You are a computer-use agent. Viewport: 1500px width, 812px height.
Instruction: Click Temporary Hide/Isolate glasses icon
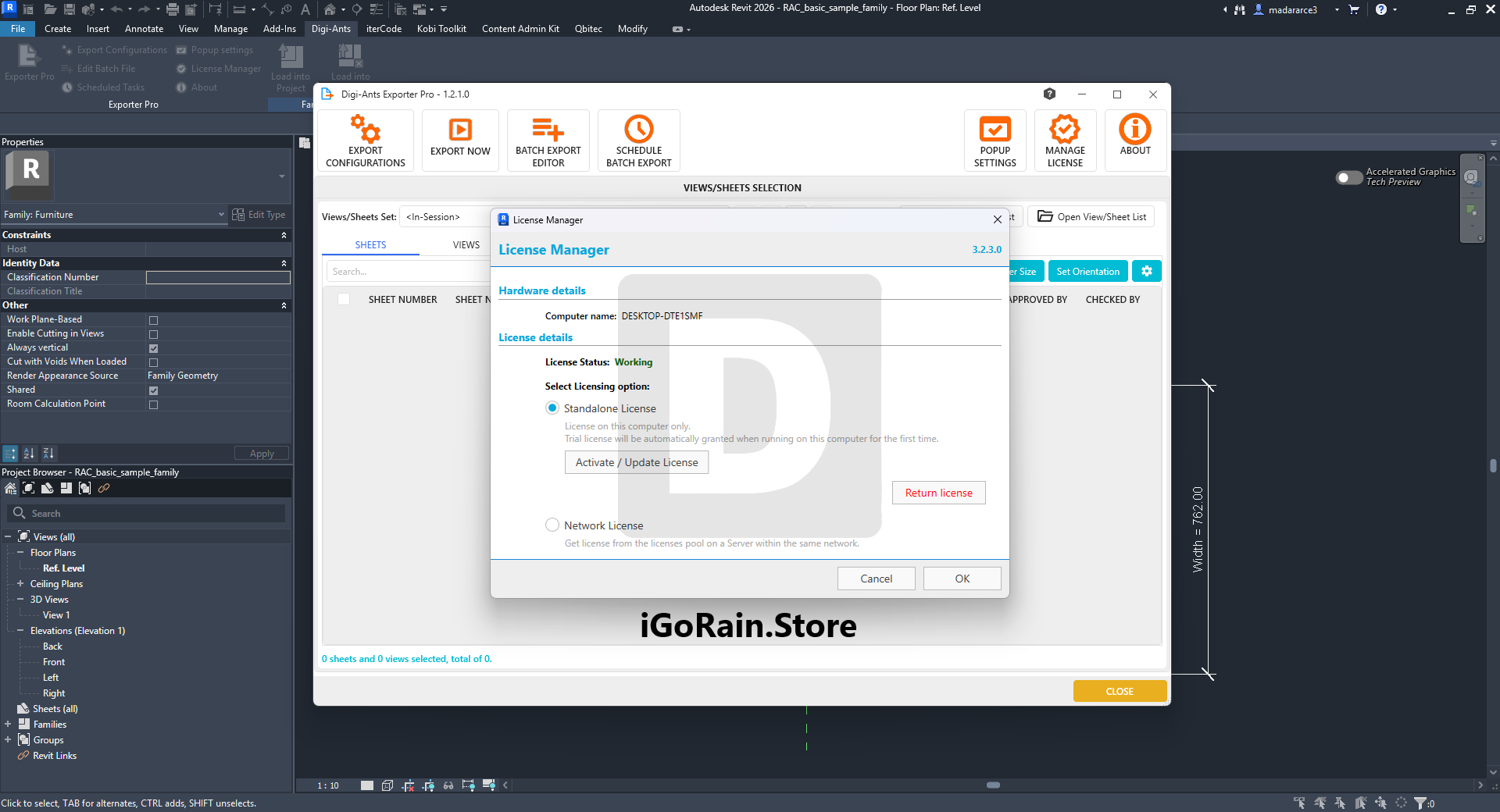tap(448, 785)
